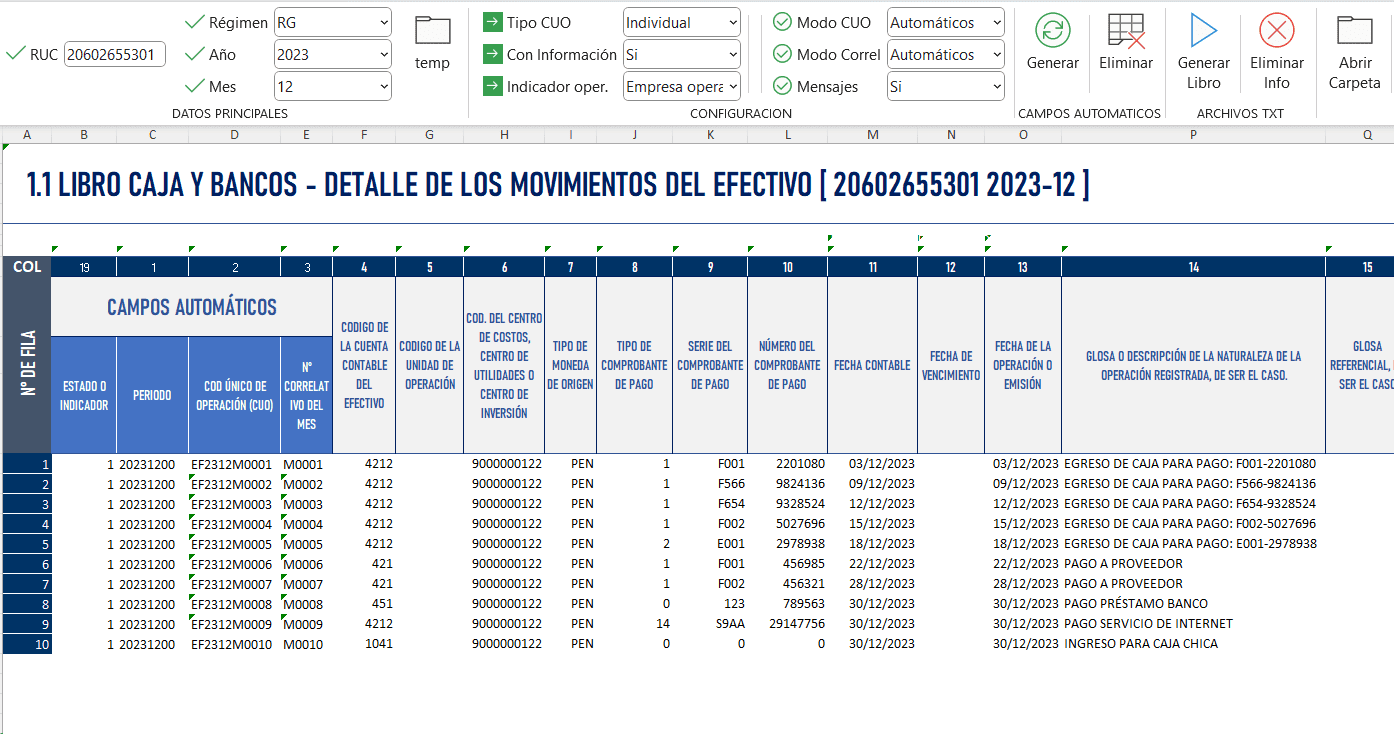Open the Régimen dropdown showing RG

[332, 22]
